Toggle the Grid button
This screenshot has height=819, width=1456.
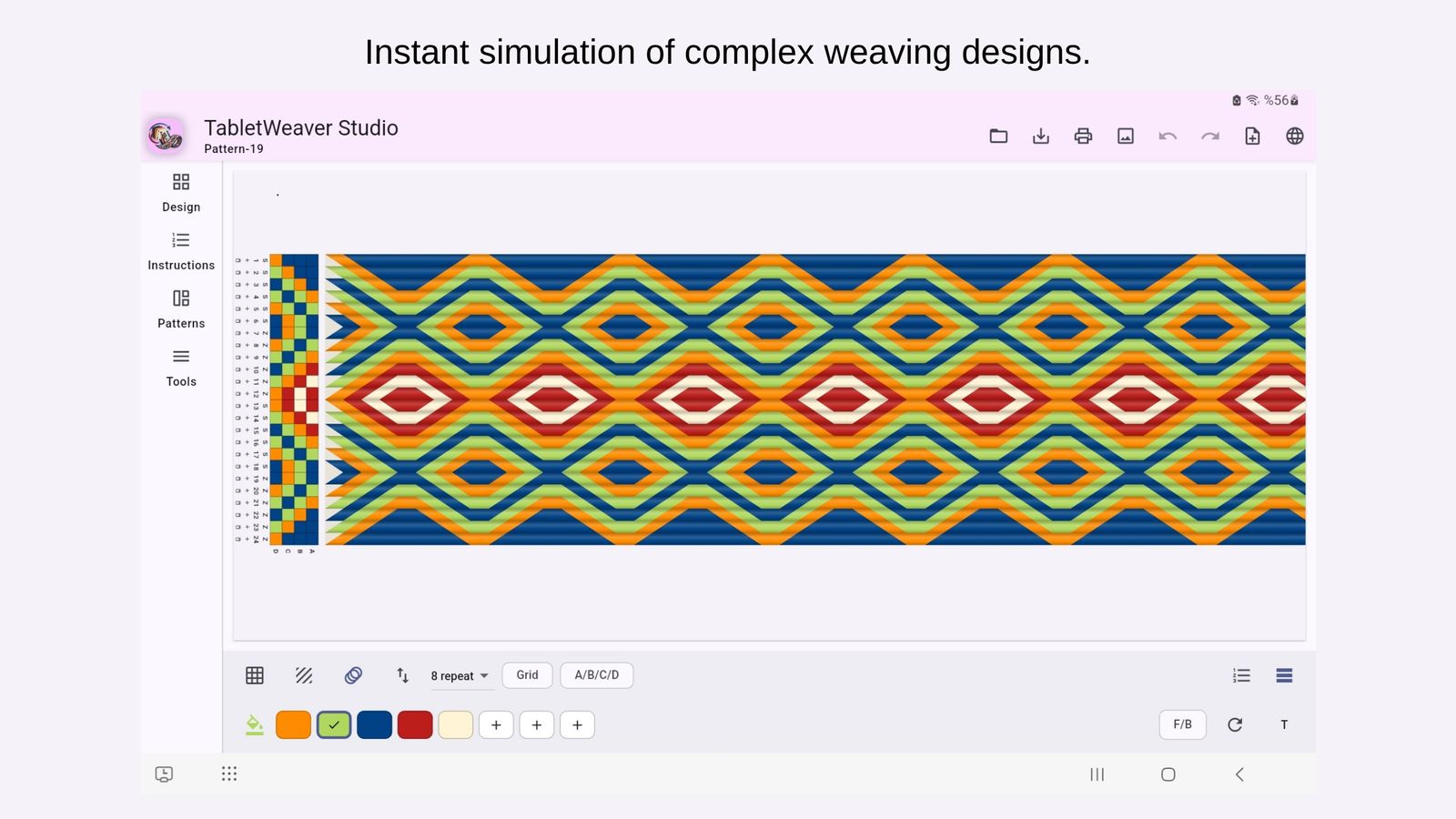(x=528, y=675)
